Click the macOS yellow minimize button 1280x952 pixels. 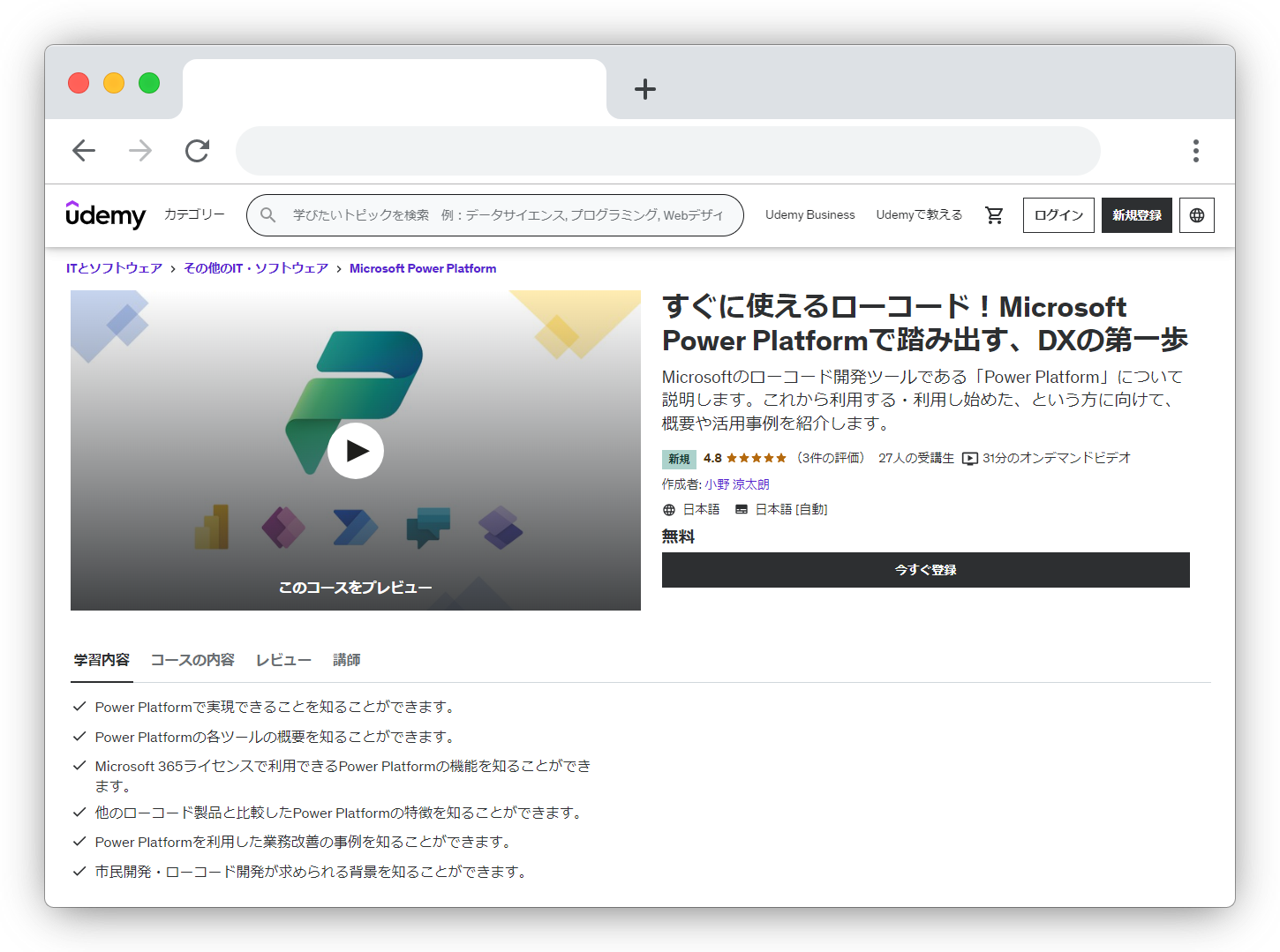tap(114, 83)
